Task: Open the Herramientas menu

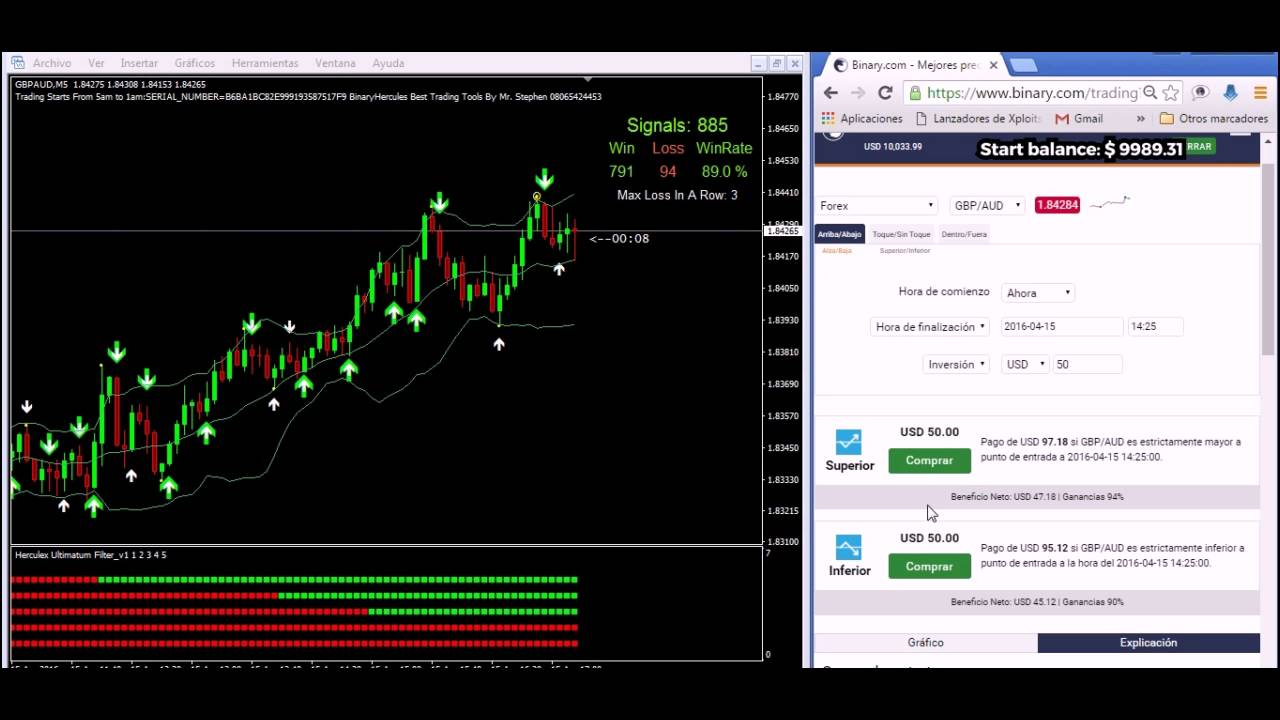Action: point(265,63)
